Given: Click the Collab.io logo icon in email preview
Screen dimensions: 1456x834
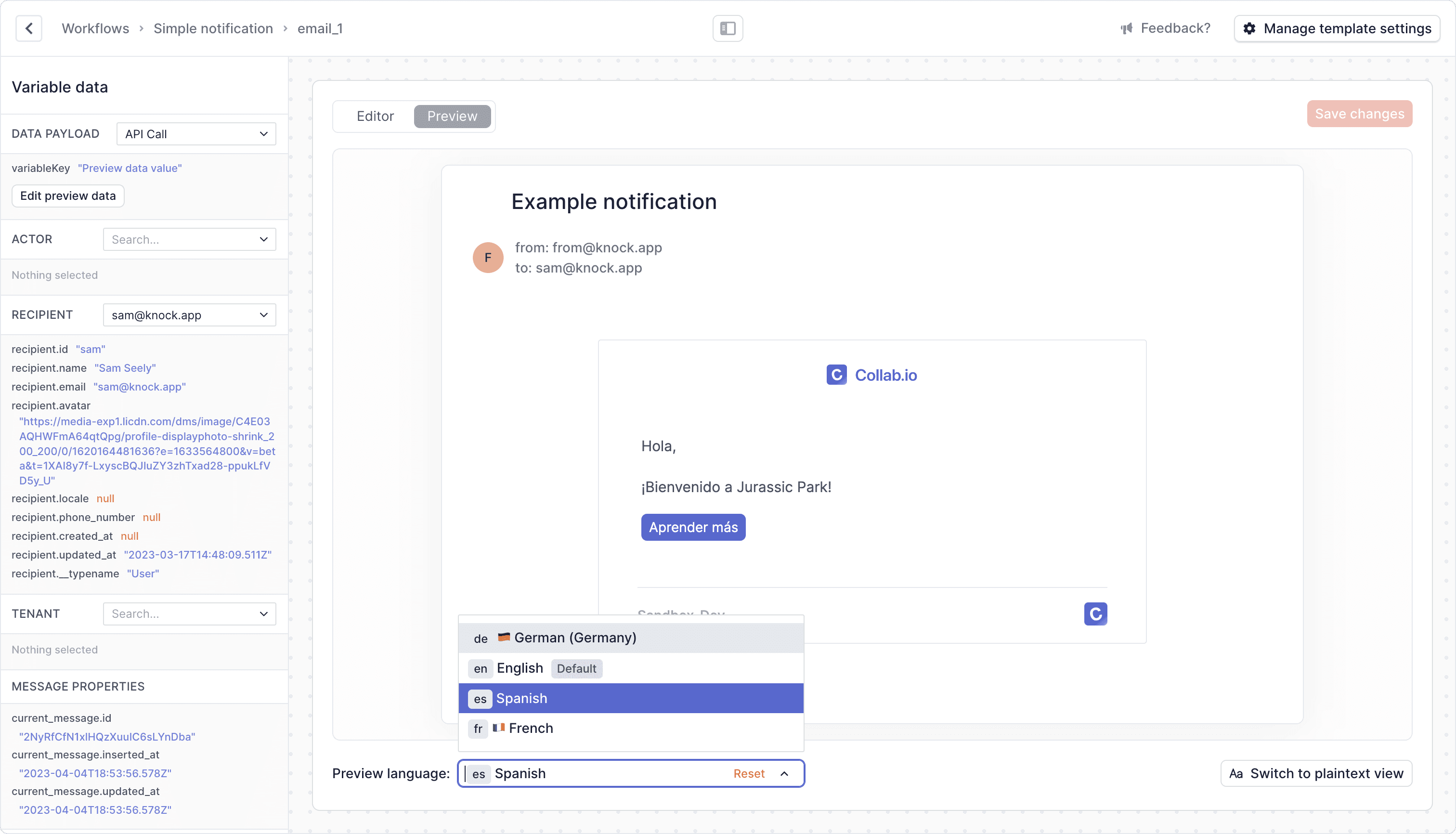Looking at the screenshot, I should [x=838, y=375].
